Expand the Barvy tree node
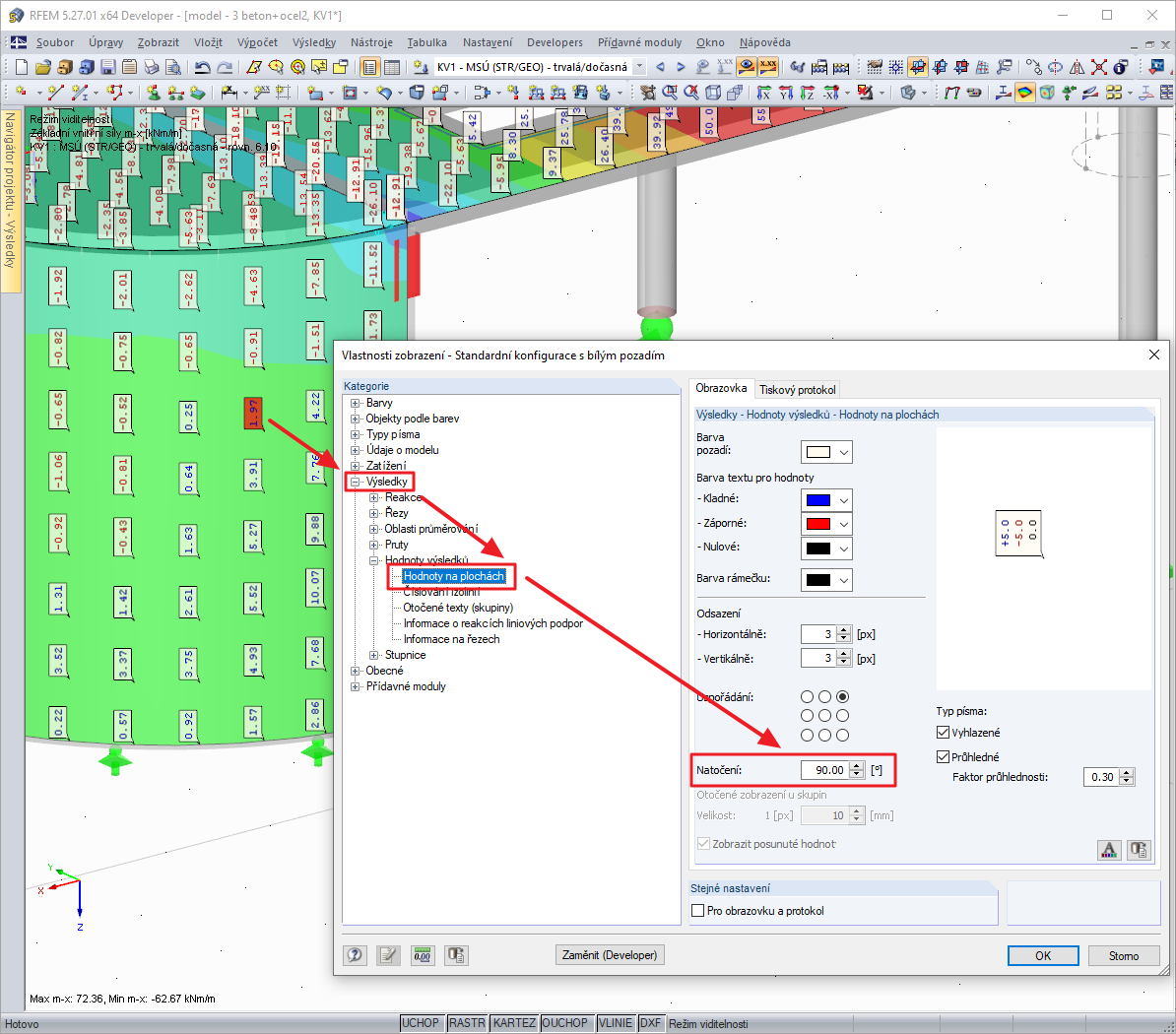1176x1034 pixels. coord(356,403)
